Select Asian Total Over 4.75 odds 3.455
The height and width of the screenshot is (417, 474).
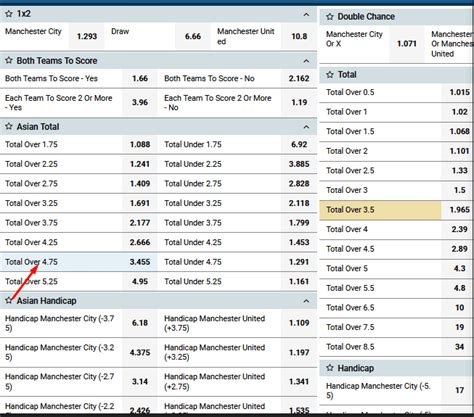pyautogui.click(x=140, y=262)
